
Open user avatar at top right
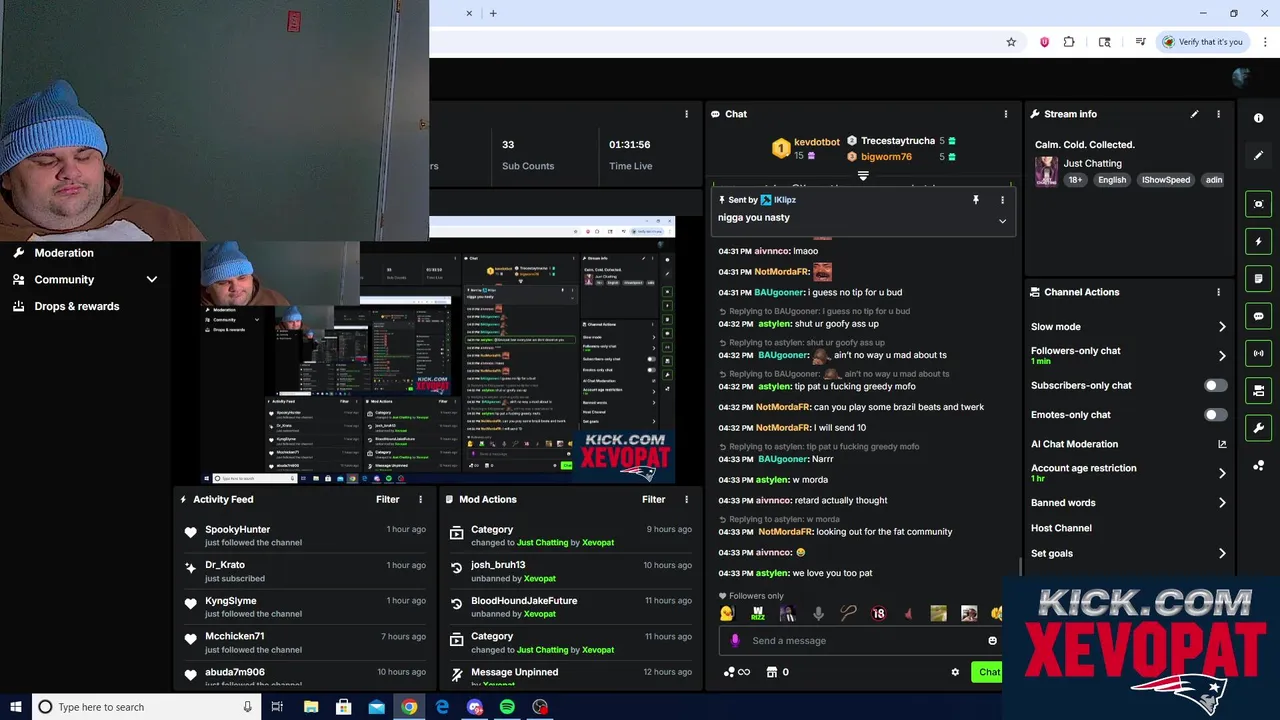1241,77
